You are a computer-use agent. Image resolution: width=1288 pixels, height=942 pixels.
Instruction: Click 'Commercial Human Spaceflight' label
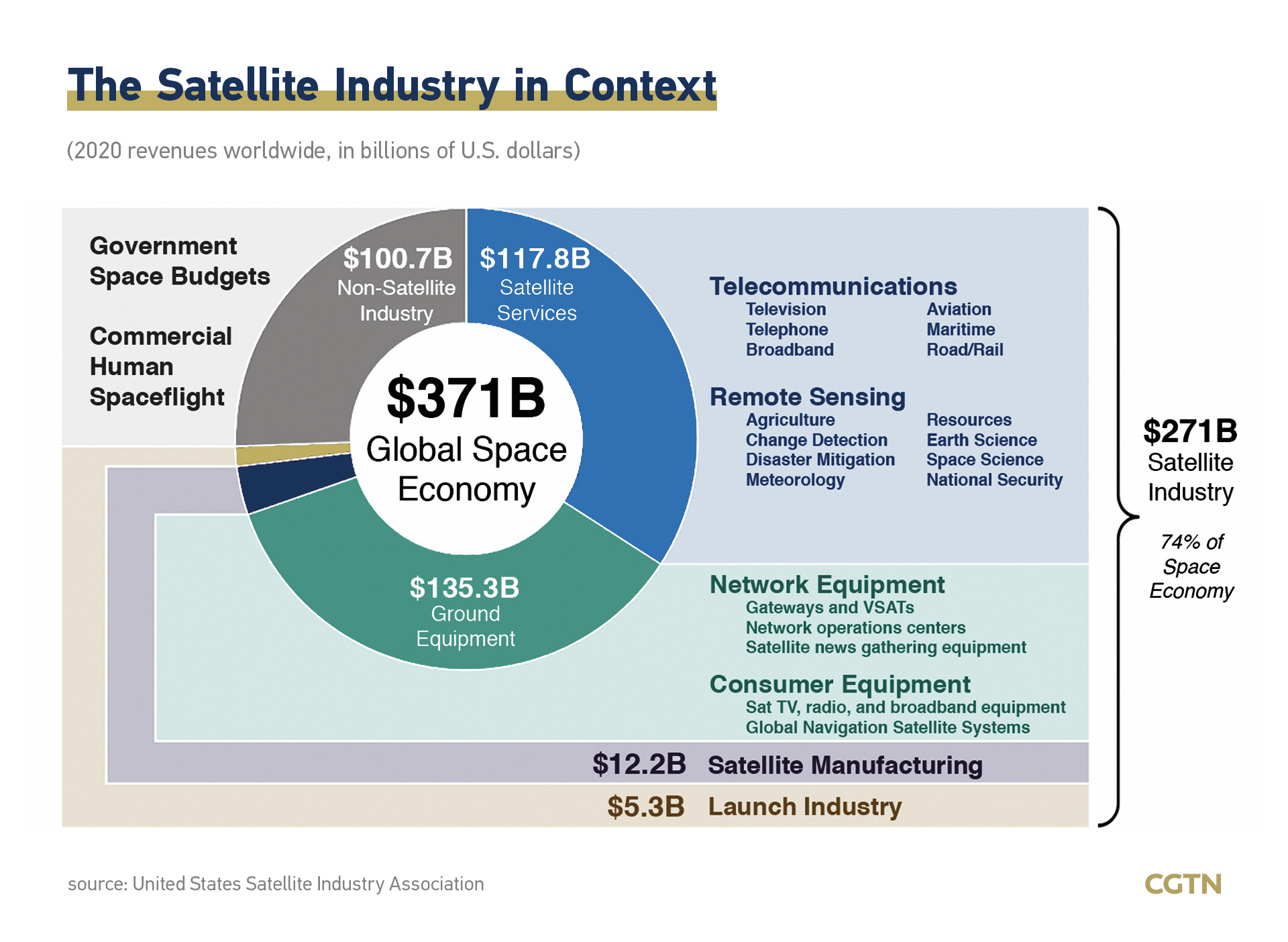(x=161, y=366)
